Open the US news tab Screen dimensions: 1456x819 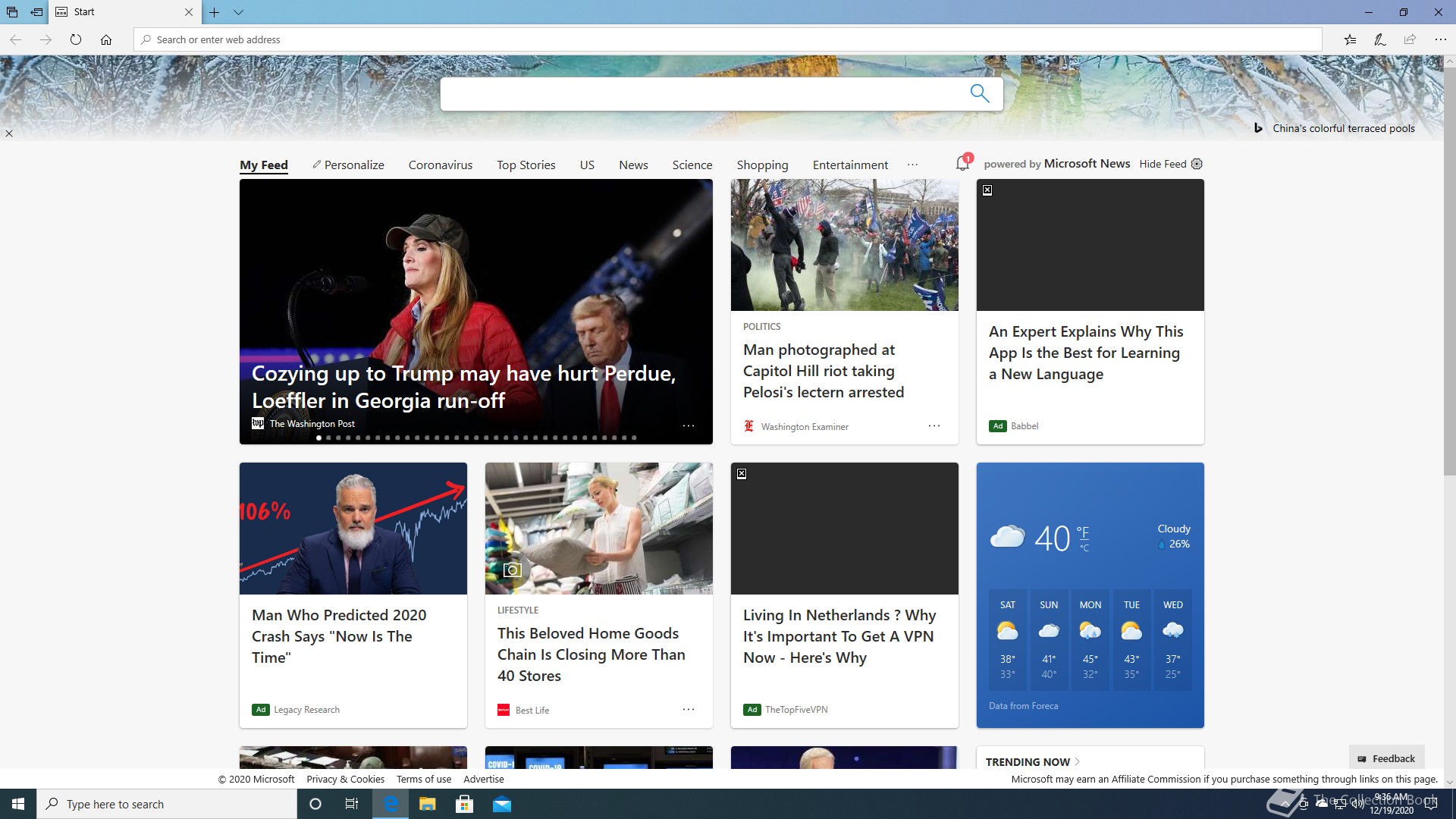(587, 165)
